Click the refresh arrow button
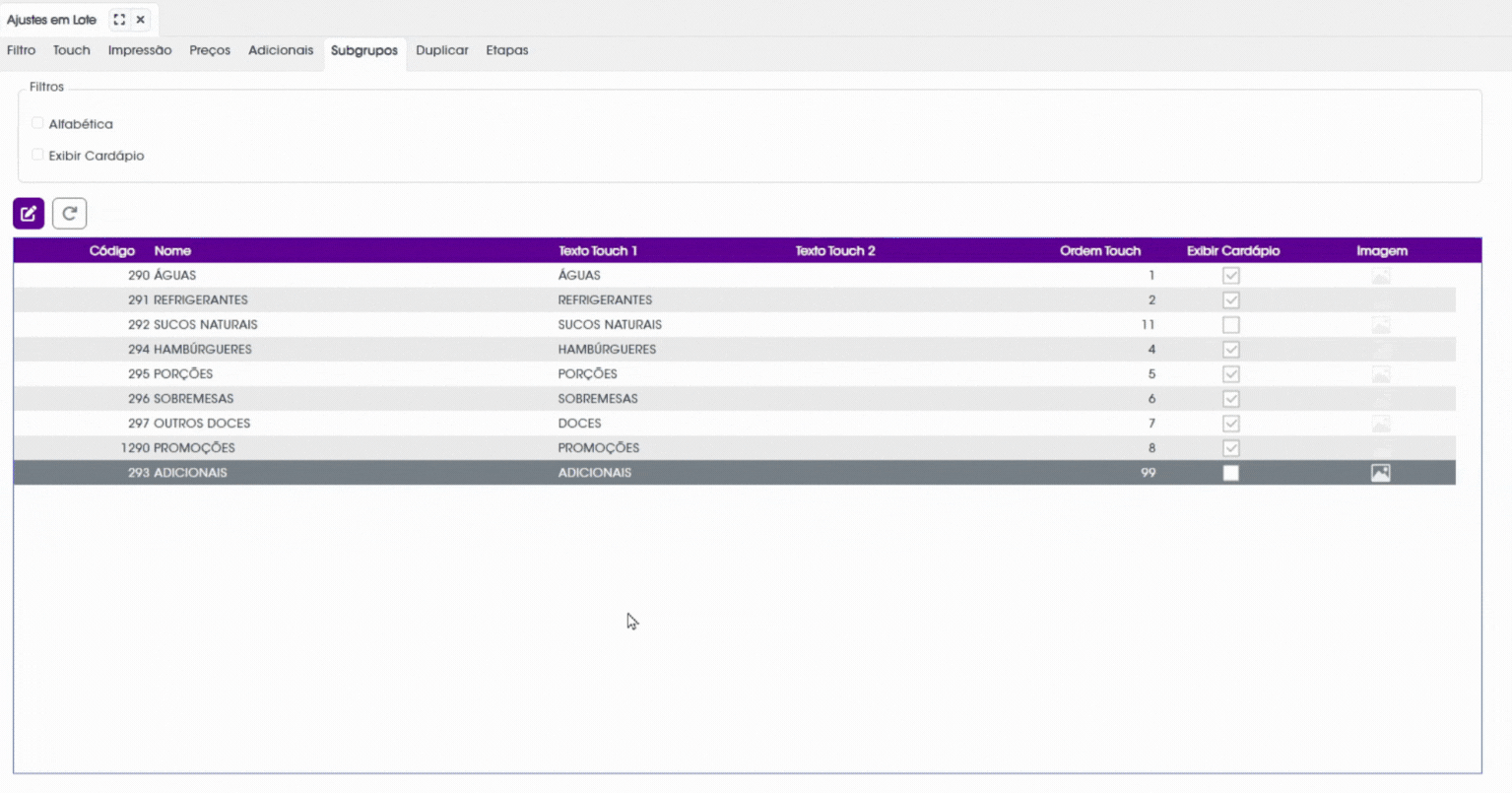Viewport: 1512px width, 793px height. click(69, 213)
